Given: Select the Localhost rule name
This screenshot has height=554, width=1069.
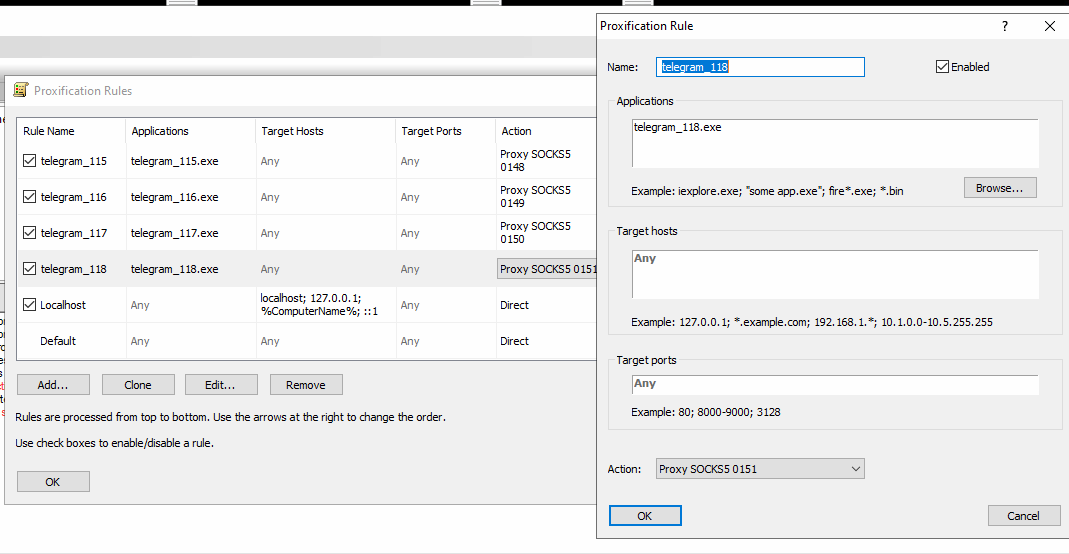Looking at the screenshot, I should [x=63, y=305].
